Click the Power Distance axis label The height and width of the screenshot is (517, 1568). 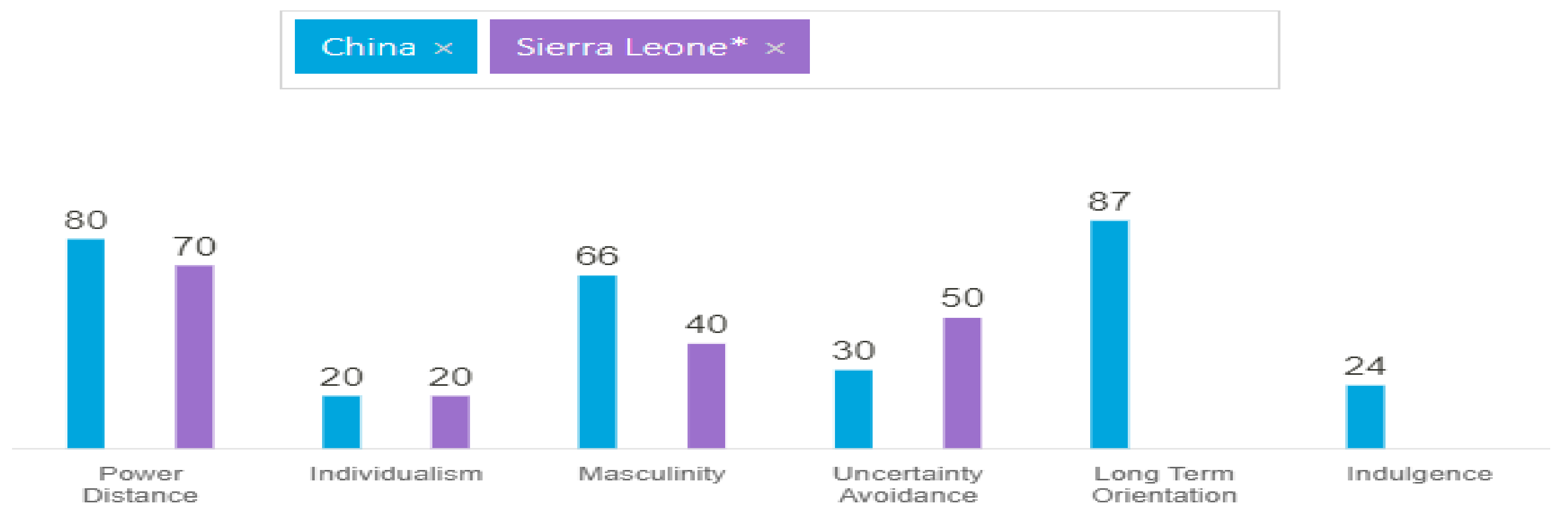[141, 484]
